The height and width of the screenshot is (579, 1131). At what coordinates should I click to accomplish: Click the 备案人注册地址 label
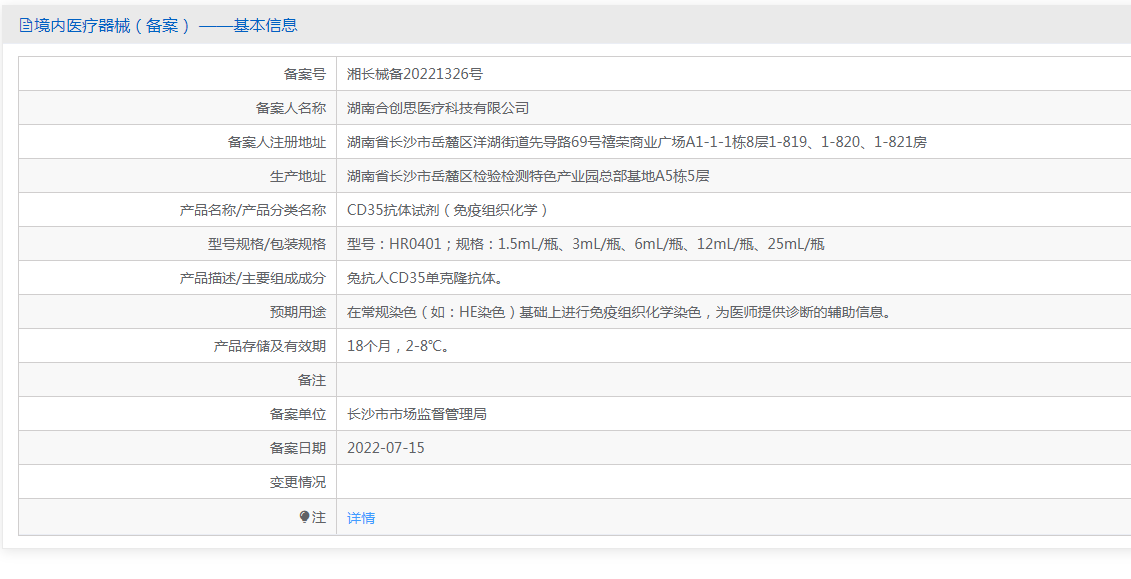coord(277,142)
